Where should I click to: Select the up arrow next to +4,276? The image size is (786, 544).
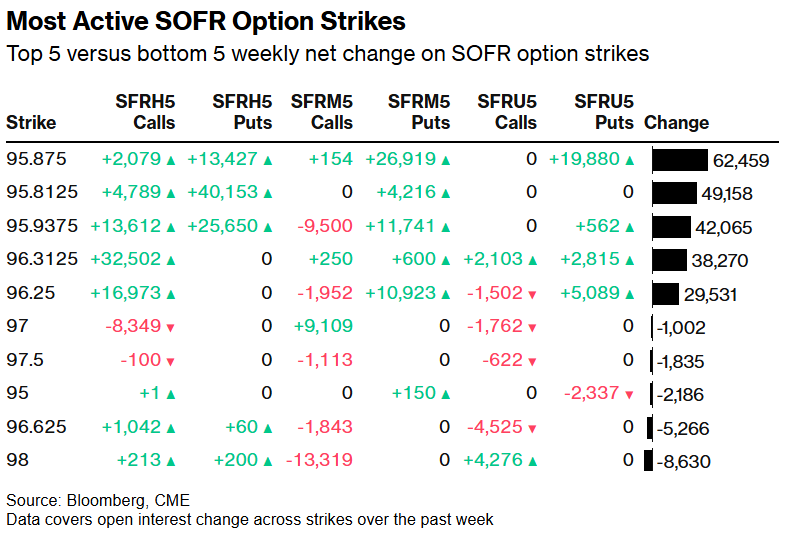pos(532,461)
